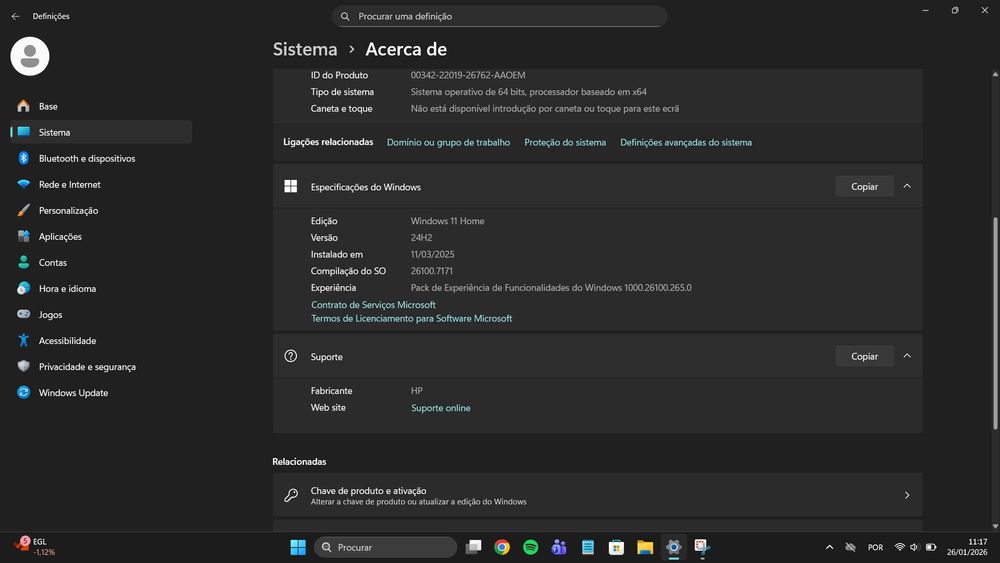Select Sistema in the sidebar

coord(101,132)
